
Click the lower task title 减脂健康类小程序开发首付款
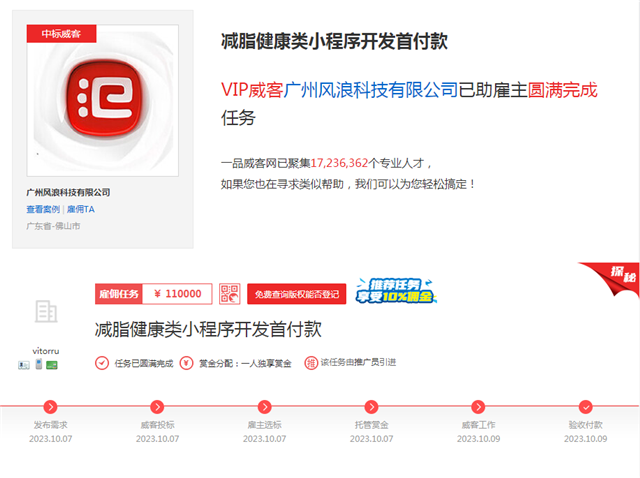208,330
